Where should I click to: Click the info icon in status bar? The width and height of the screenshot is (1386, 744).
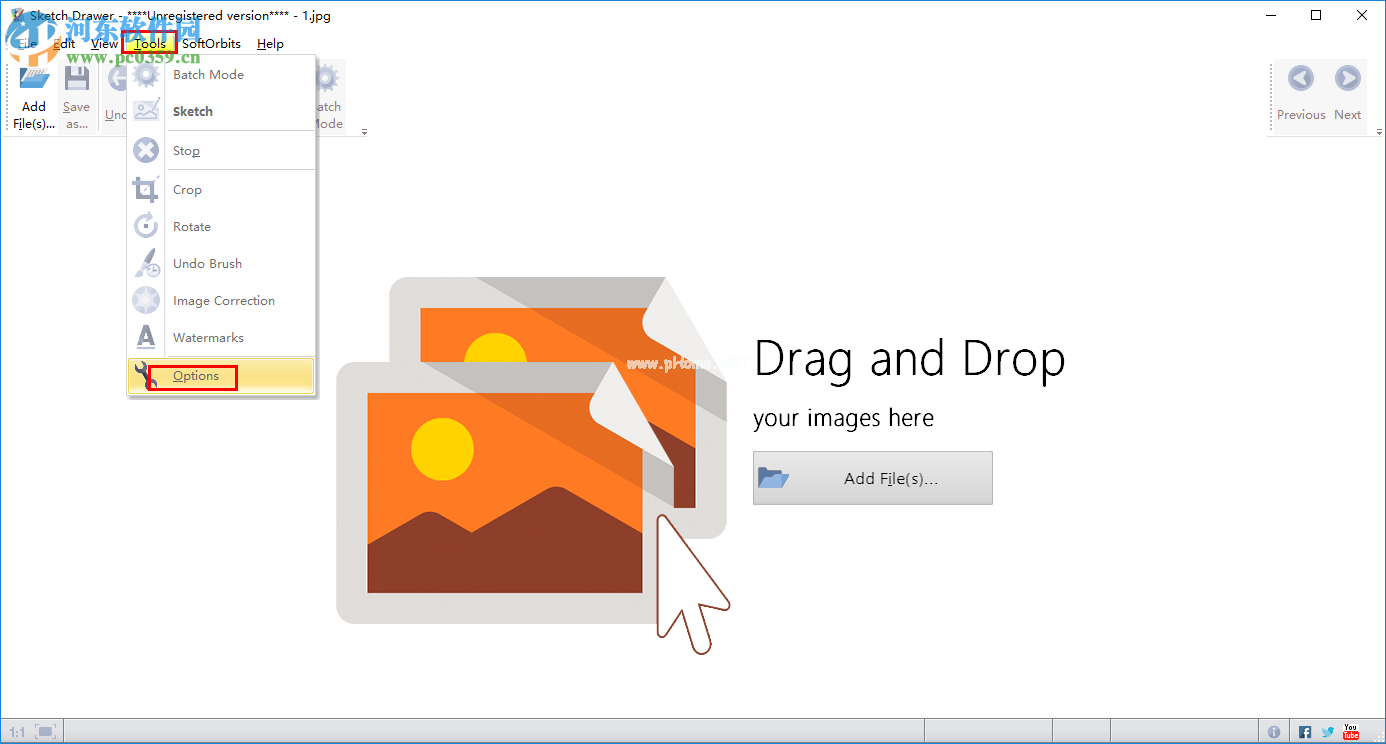coord(1274,732)
